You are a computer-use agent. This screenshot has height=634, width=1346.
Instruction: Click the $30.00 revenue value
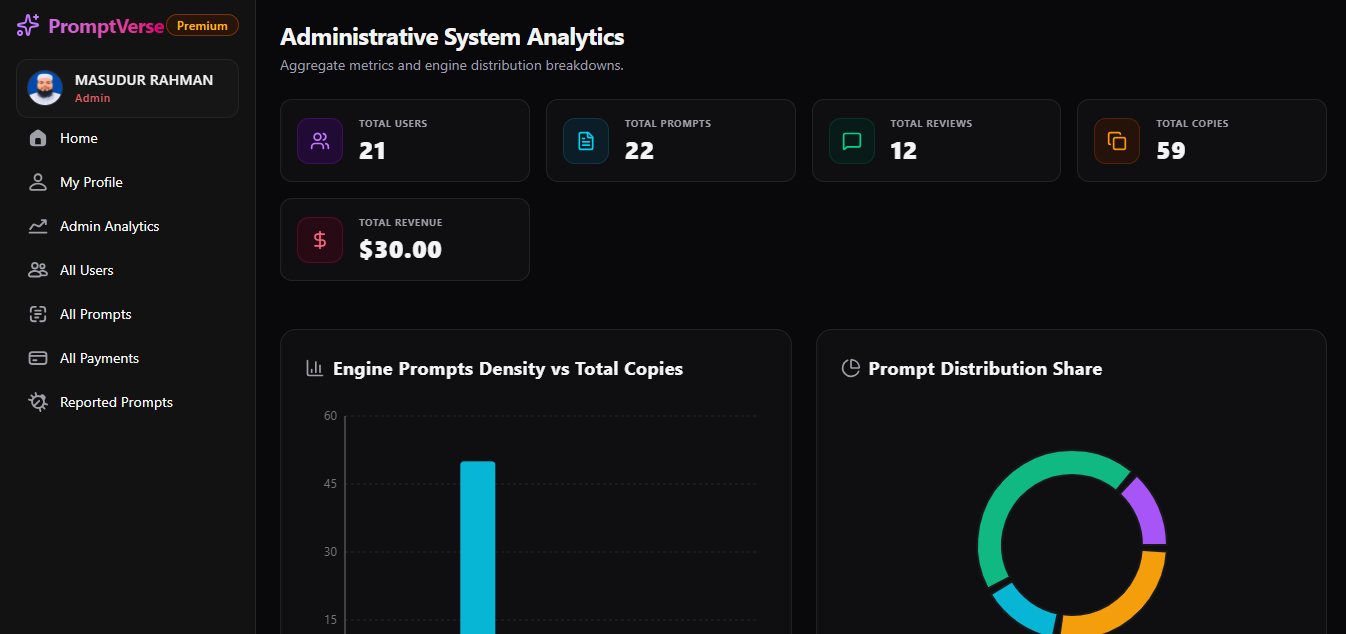click(400, 250)
